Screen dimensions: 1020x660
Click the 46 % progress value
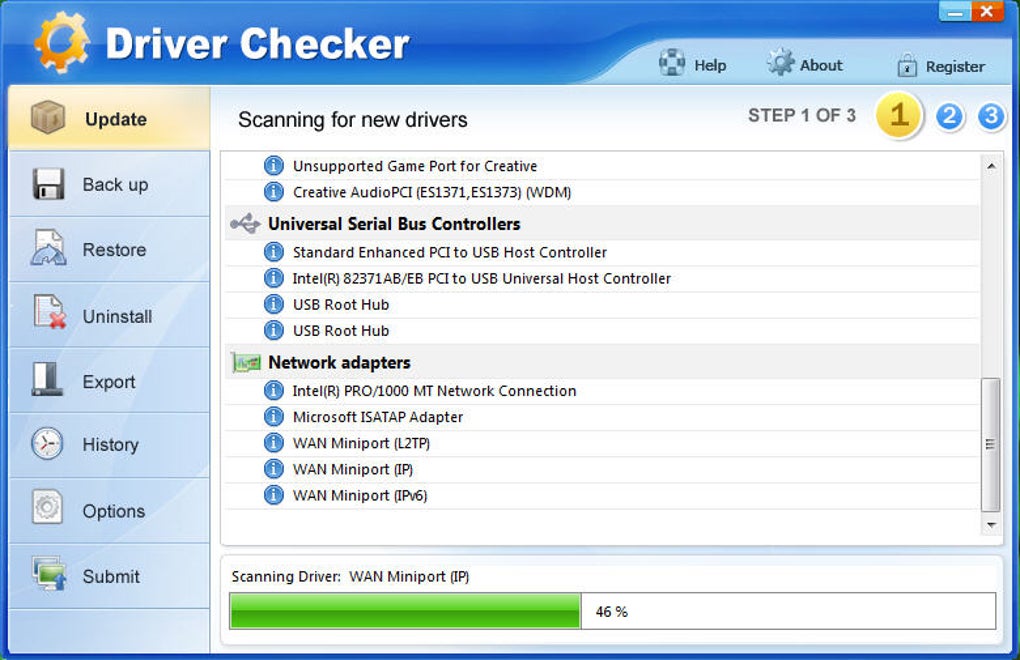point(611,612)
